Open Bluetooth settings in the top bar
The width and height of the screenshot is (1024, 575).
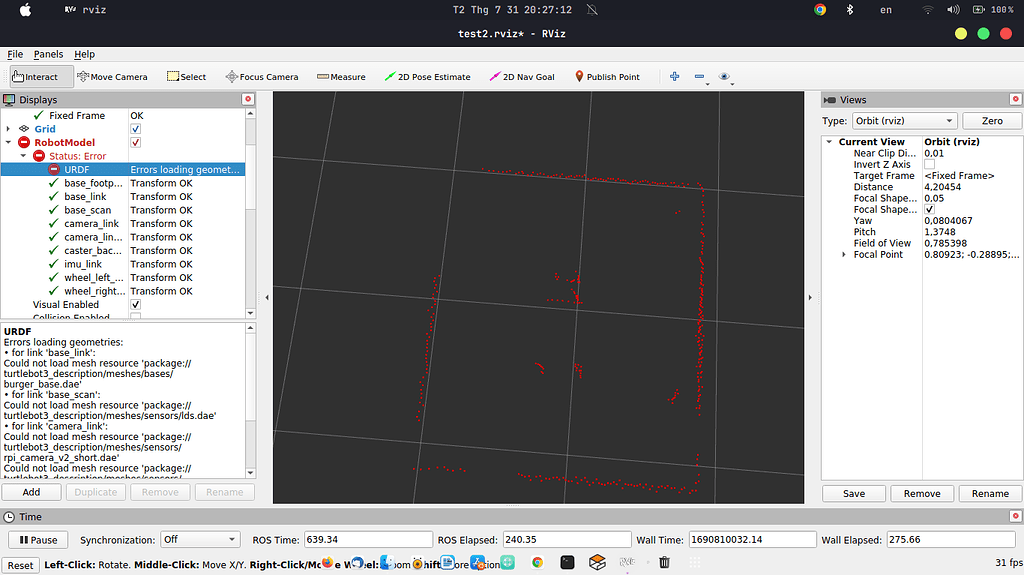(850, 10)
